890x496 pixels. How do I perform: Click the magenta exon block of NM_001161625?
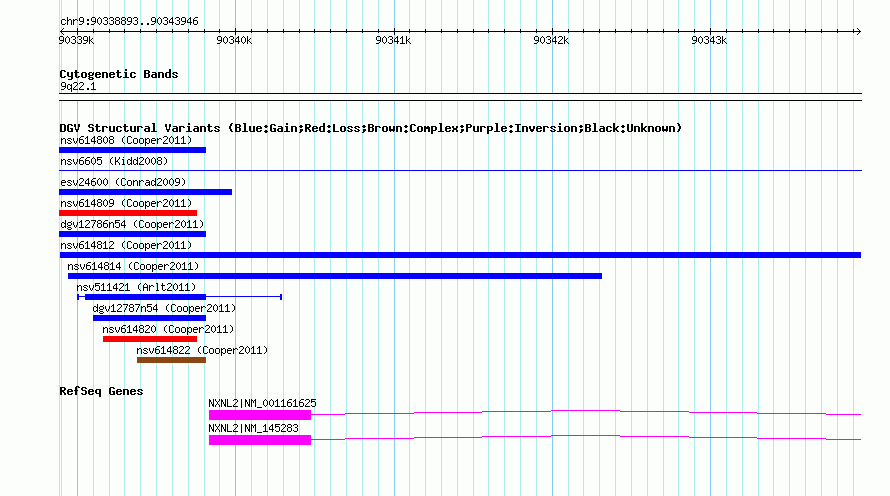tap(260, 415)
